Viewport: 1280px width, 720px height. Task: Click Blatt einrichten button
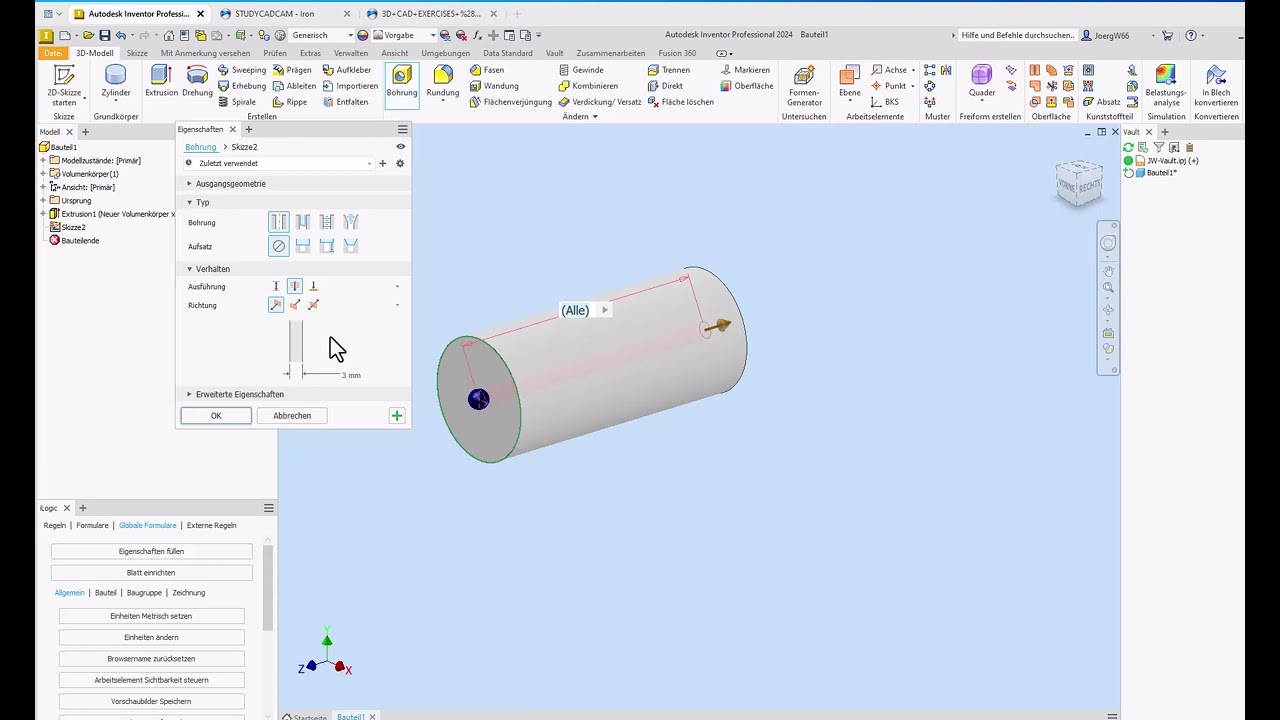tap(151, 573)
